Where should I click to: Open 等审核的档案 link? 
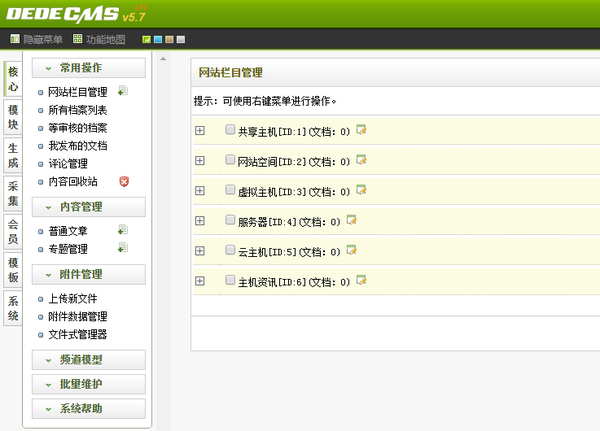tap(78, 128)
